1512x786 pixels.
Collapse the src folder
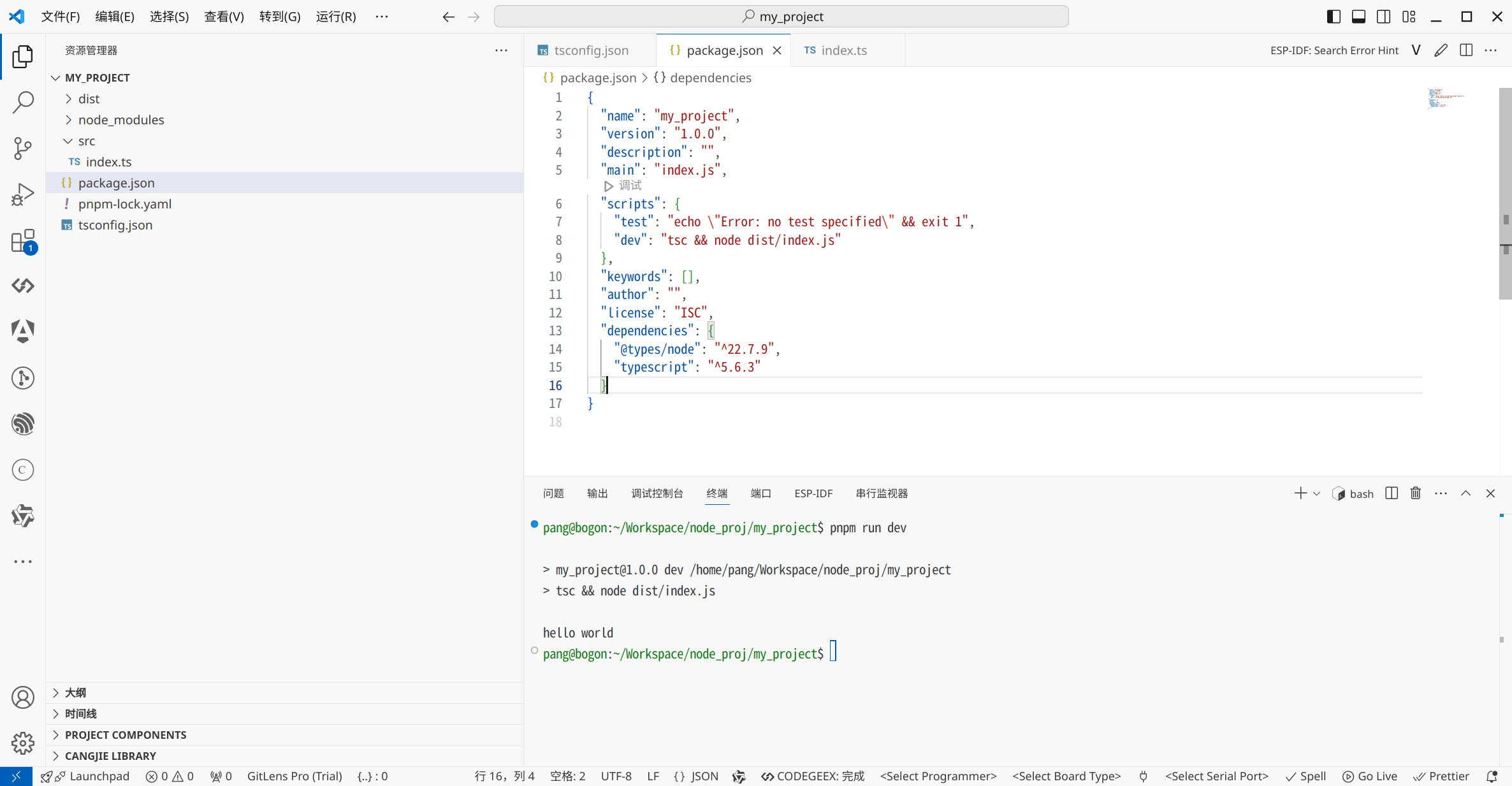click(x=87, y=140)
